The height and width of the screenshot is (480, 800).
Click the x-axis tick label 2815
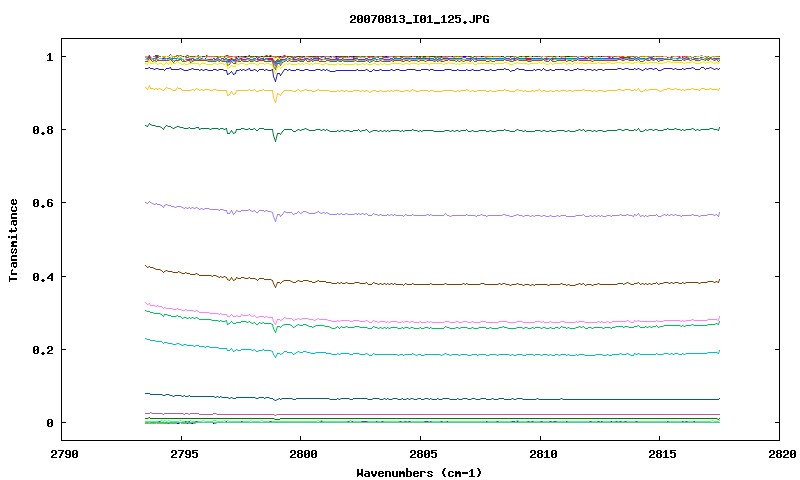click(x=662, y=454)
